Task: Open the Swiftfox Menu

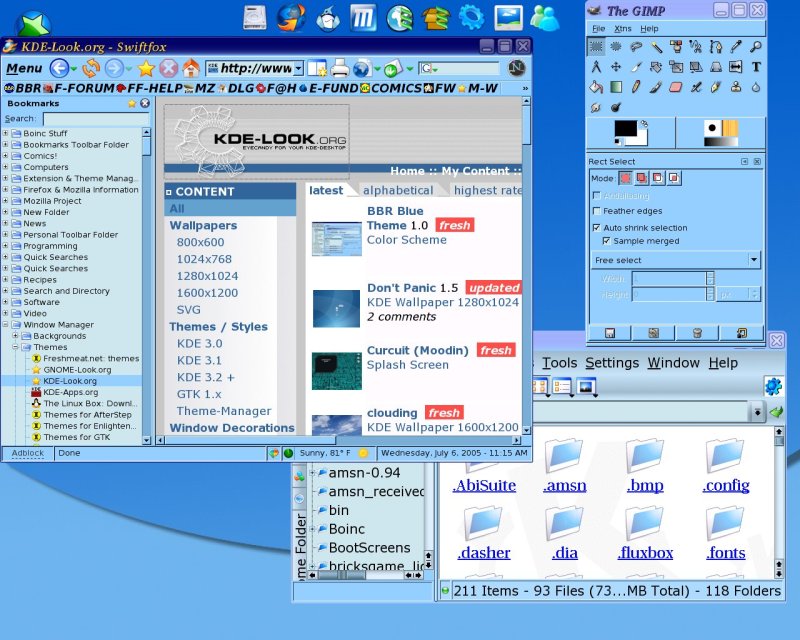Action: point(24,68)
